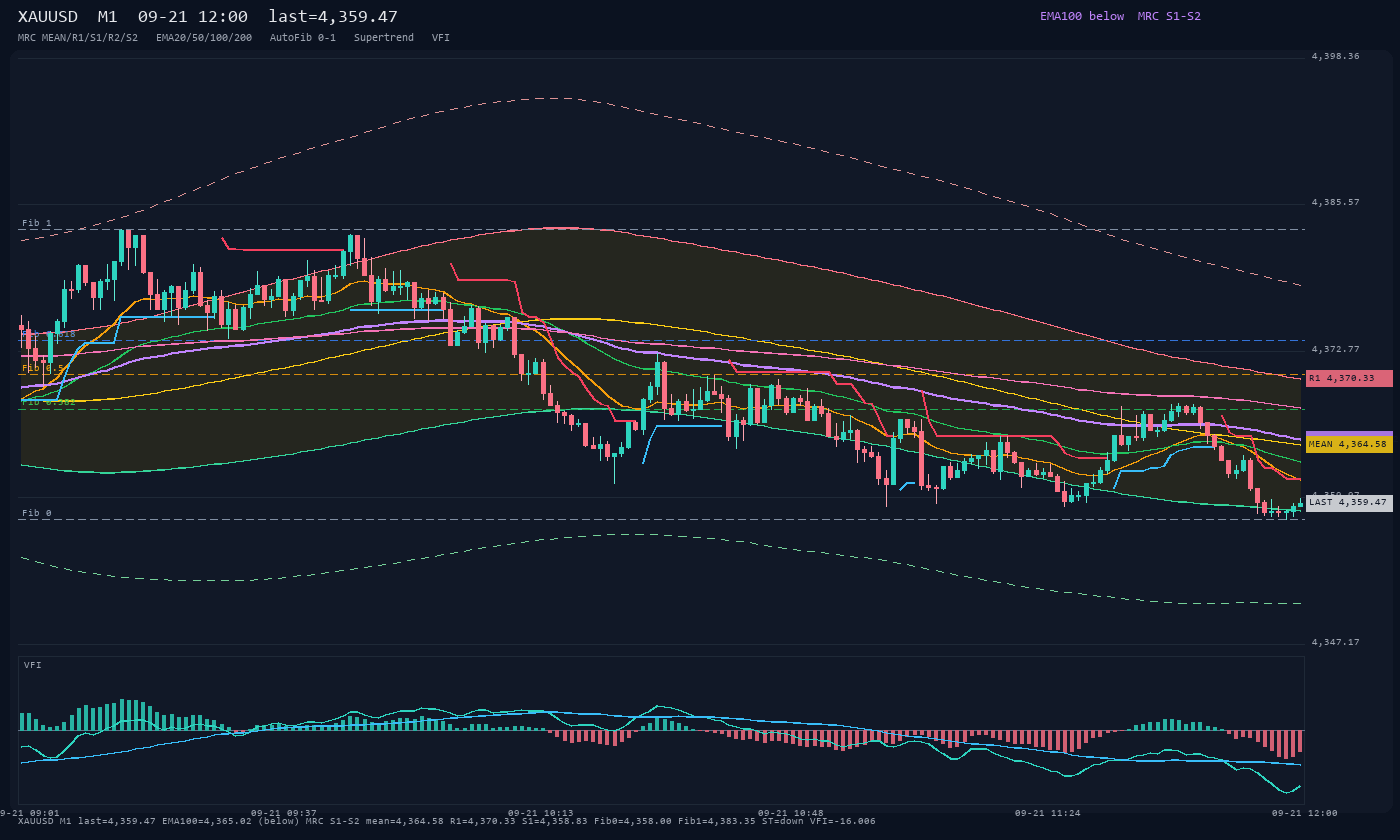The image size is (1400, 840).
Task: Click the header timestamp 09-21 12:00
Action: click(x=193, y=17)
